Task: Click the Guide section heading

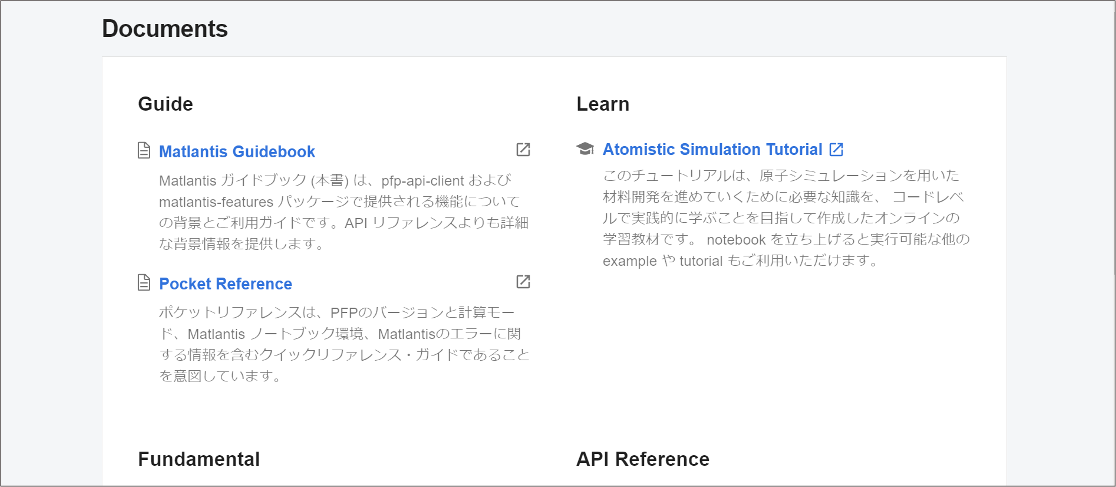Action: pos(165,104)
